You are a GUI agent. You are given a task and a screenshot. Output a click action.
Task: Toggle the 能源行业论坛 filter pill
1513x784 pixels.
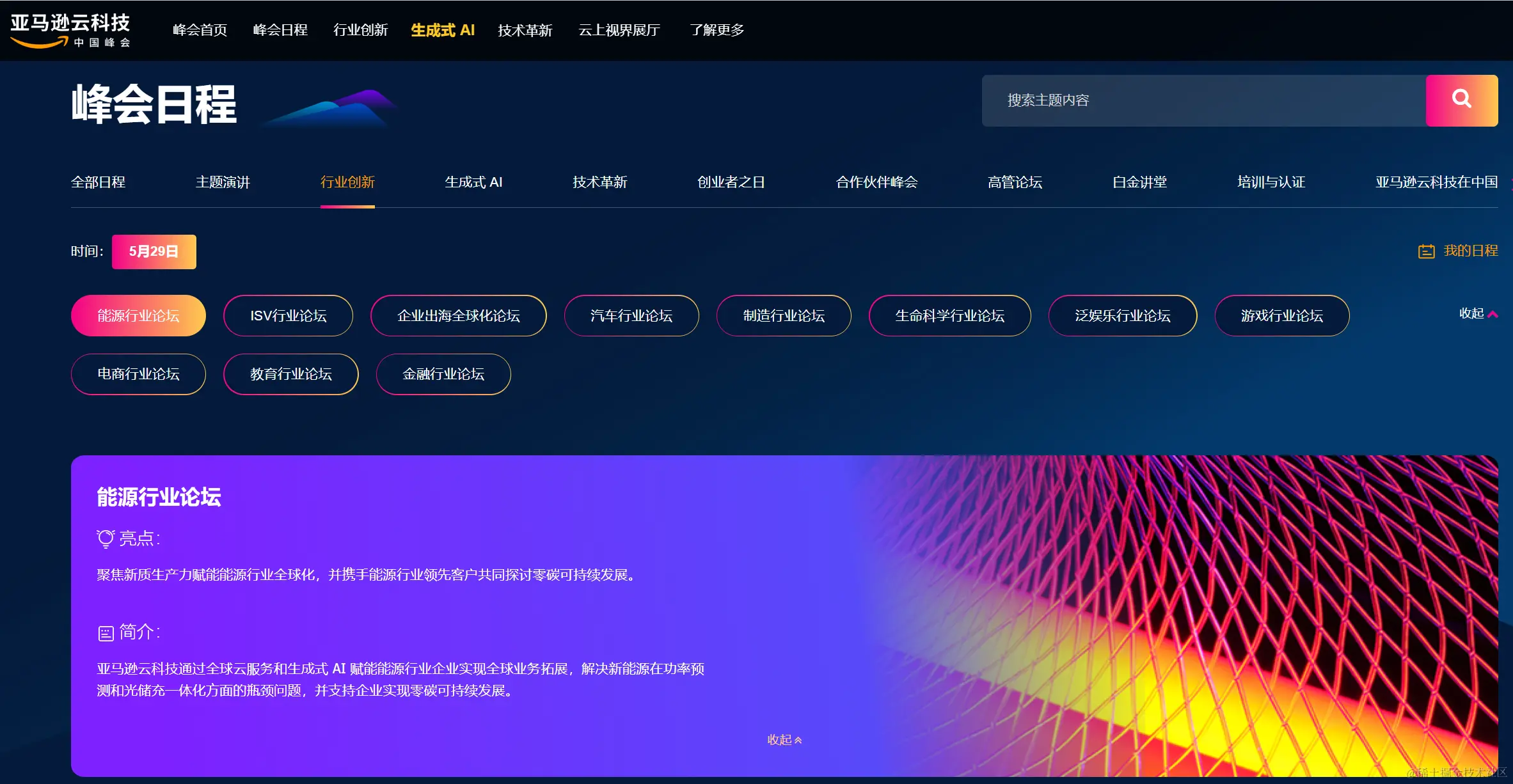[138, 315]
